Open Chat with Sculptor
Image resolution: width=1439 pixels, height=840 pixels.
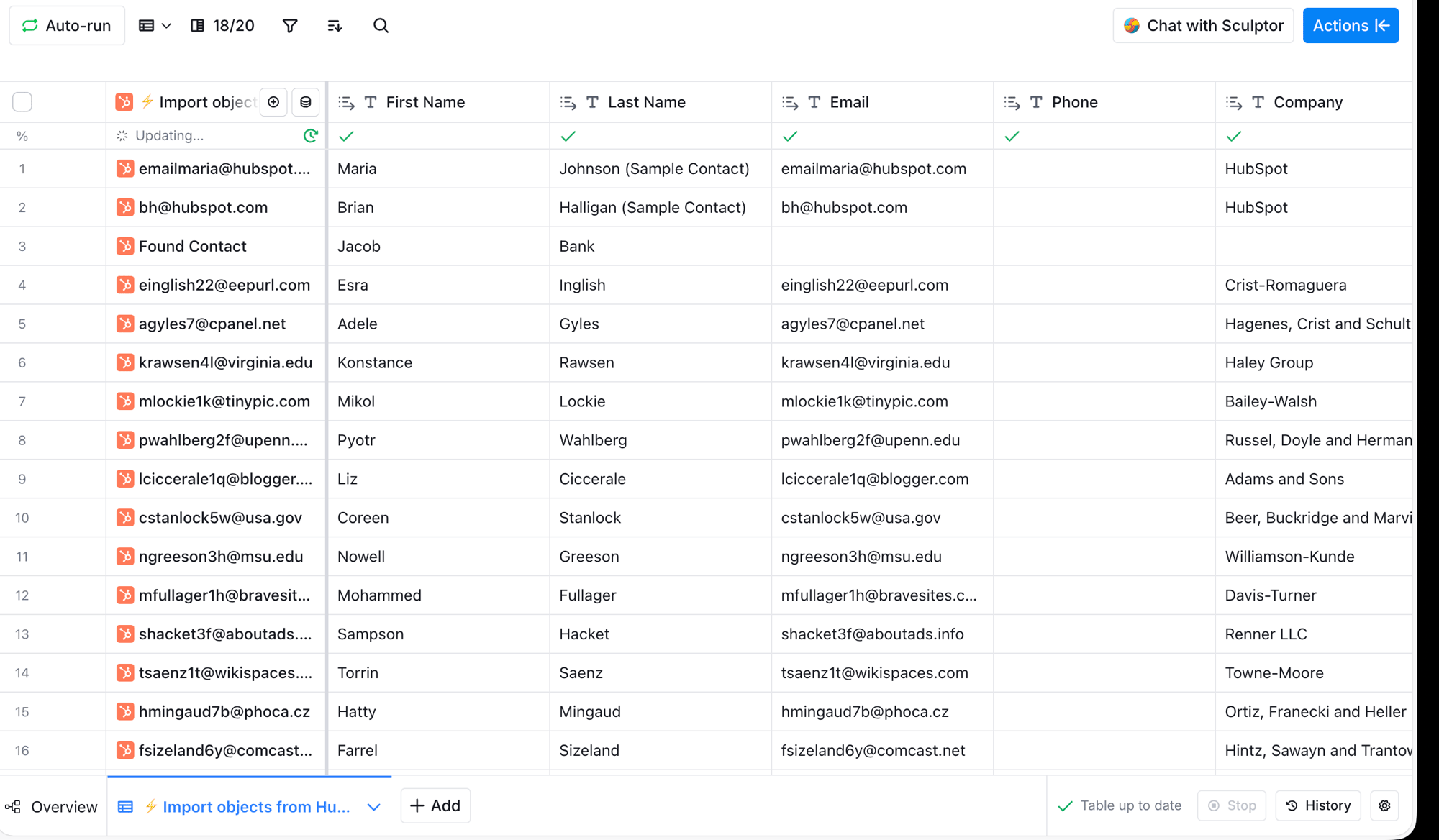click(1203, 26)
